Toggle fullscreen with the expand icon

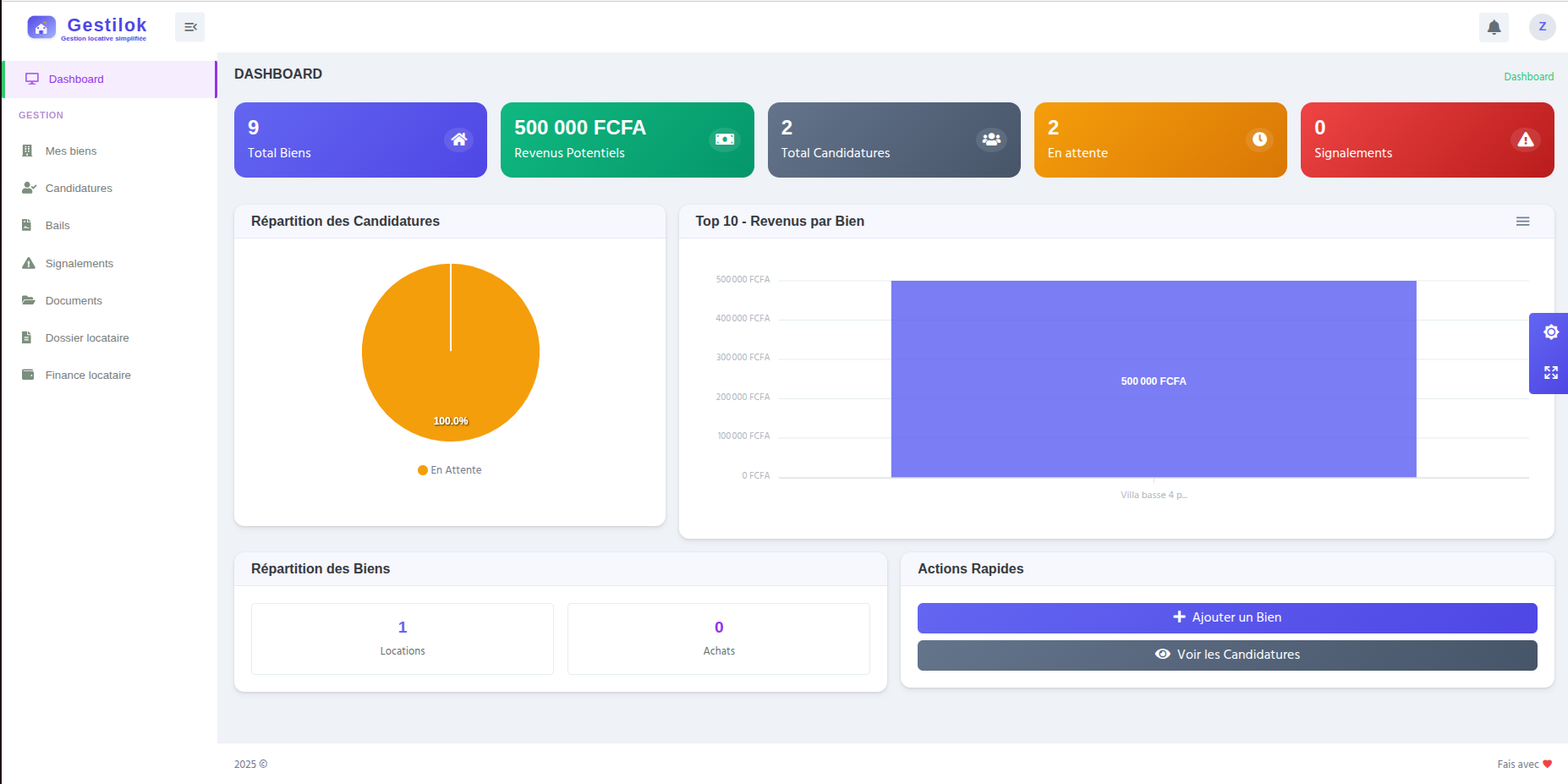tap(1550, 372)
